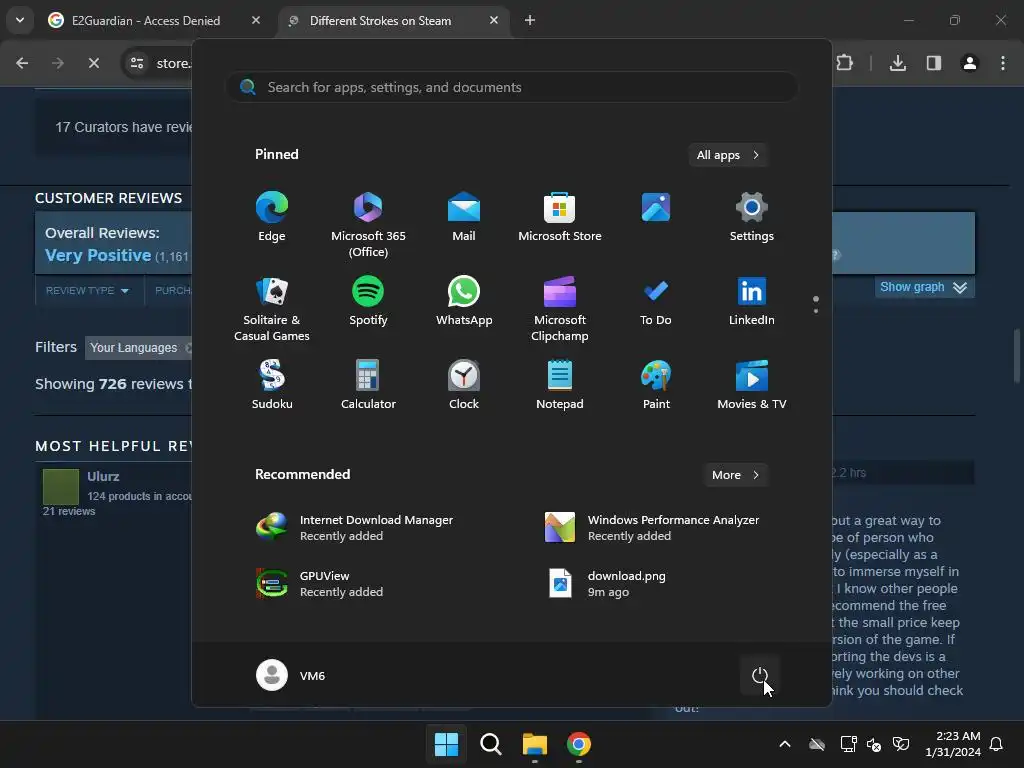
Task: Expand Review Type filter on Steam page
Action: (x=88, y=291)
